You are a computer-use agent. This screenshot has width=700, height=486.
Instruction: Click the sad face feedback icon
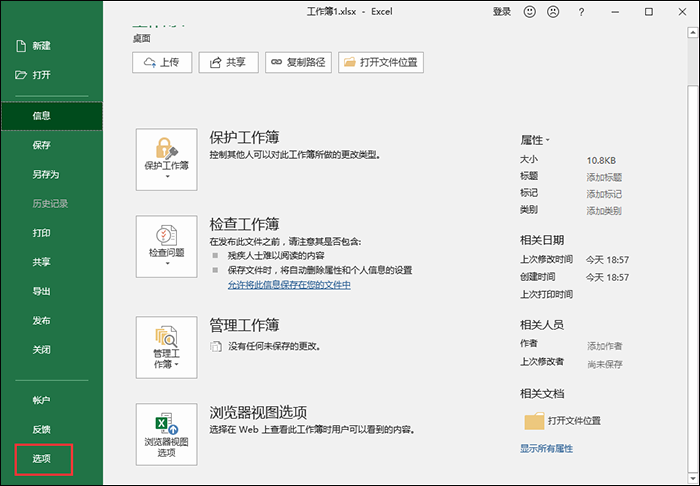(x=553, y=12)
